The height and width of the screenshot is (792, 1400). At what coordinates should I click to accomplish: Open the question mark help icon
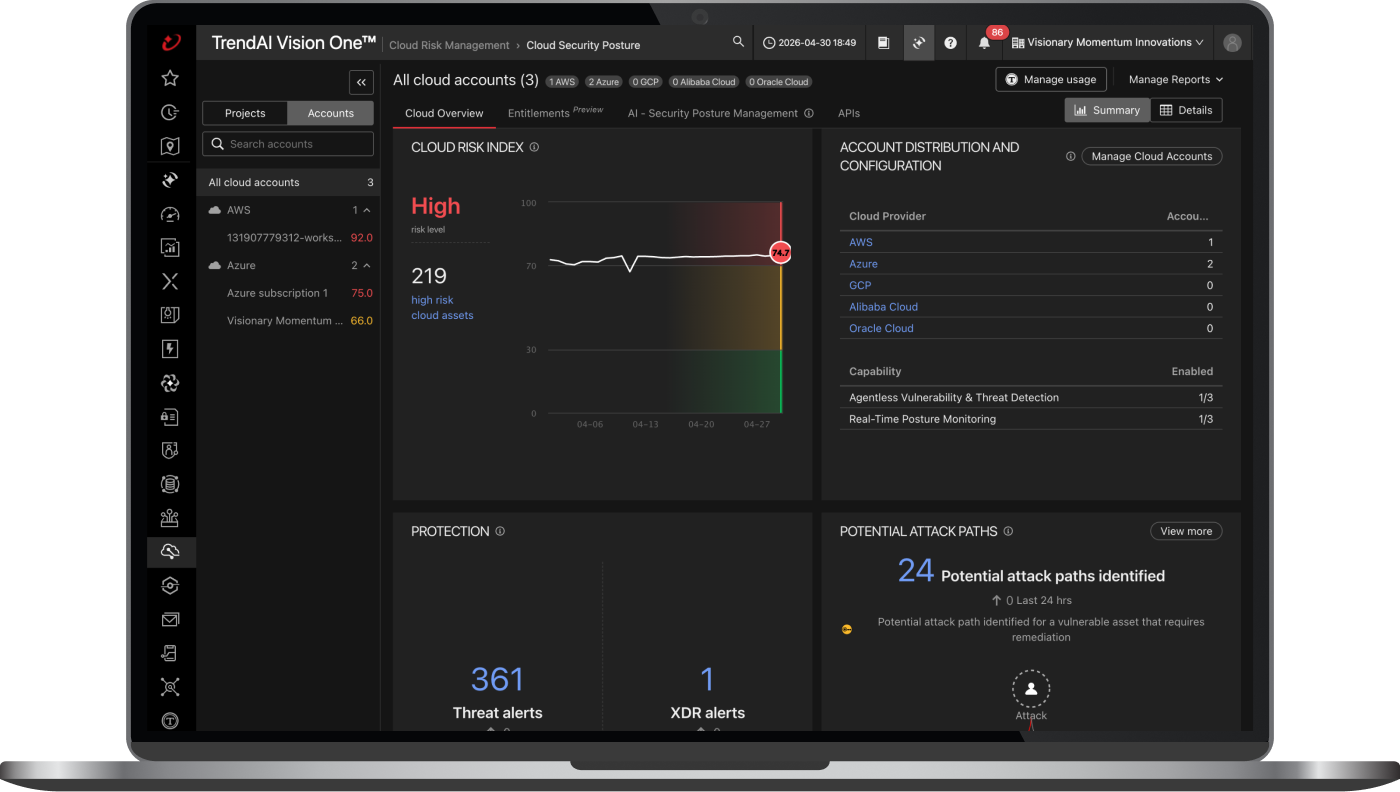click(x=951, y=43)
